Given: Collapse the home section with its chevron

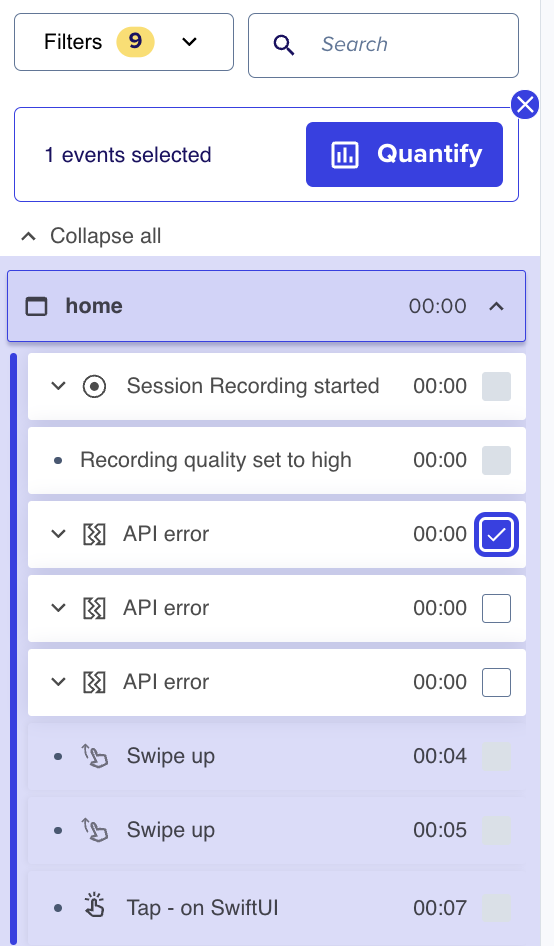Looking at the screenshot, I should (496, 306).
